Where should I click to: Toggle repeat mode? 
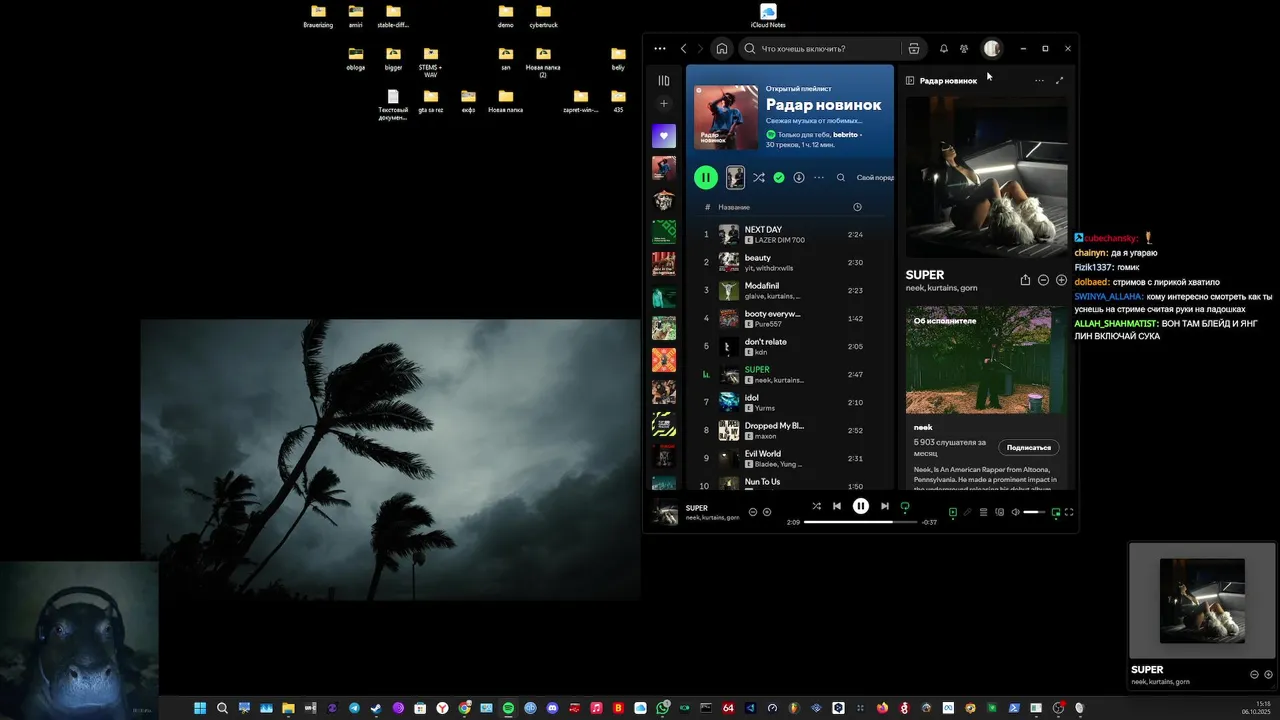tap(905, 506)
